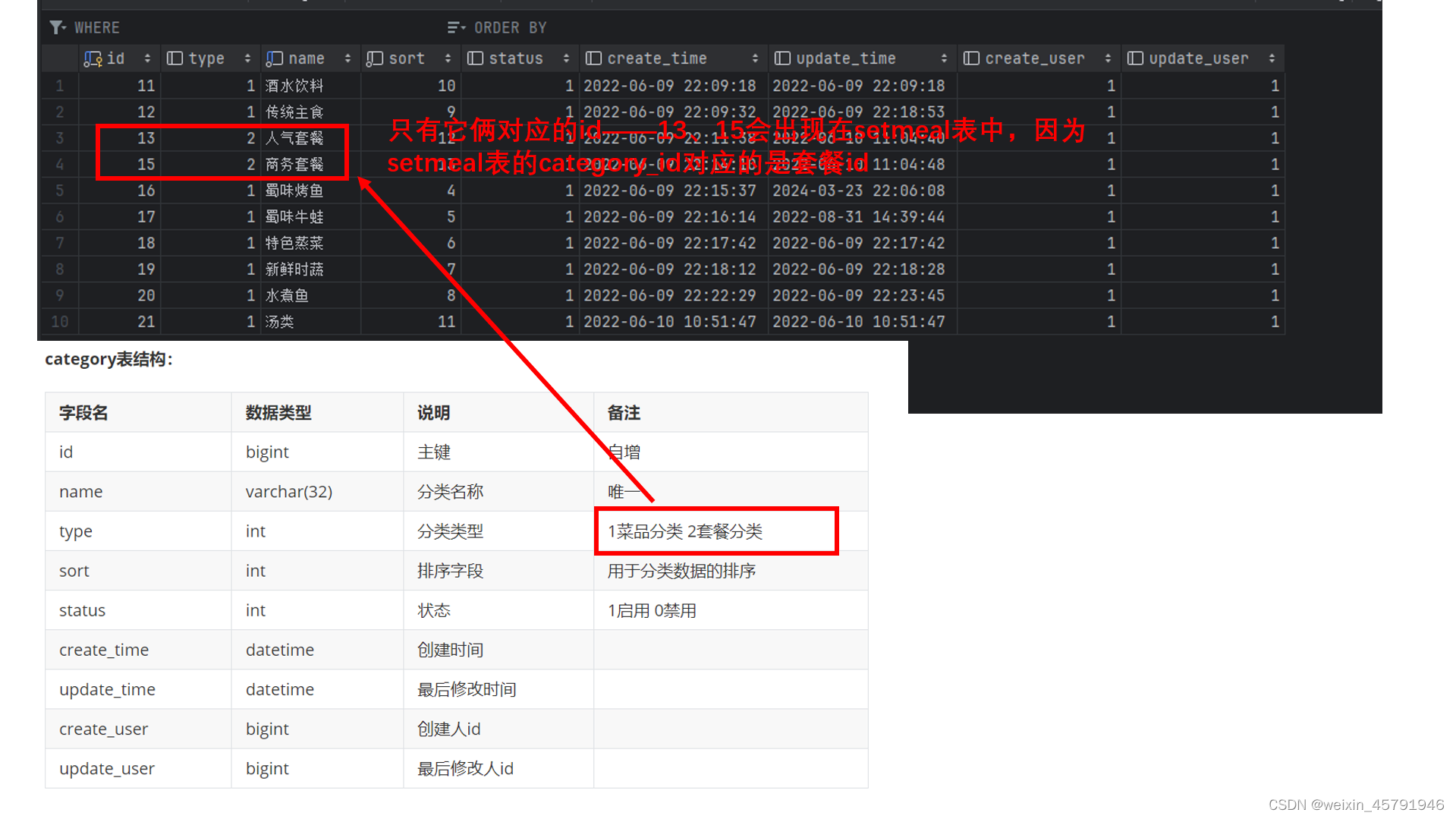Image resolution: width=1456 pixels, height=819 pixels.
Task: Toggle sorting arrows on status column
Action: click(x=566, y=58)
